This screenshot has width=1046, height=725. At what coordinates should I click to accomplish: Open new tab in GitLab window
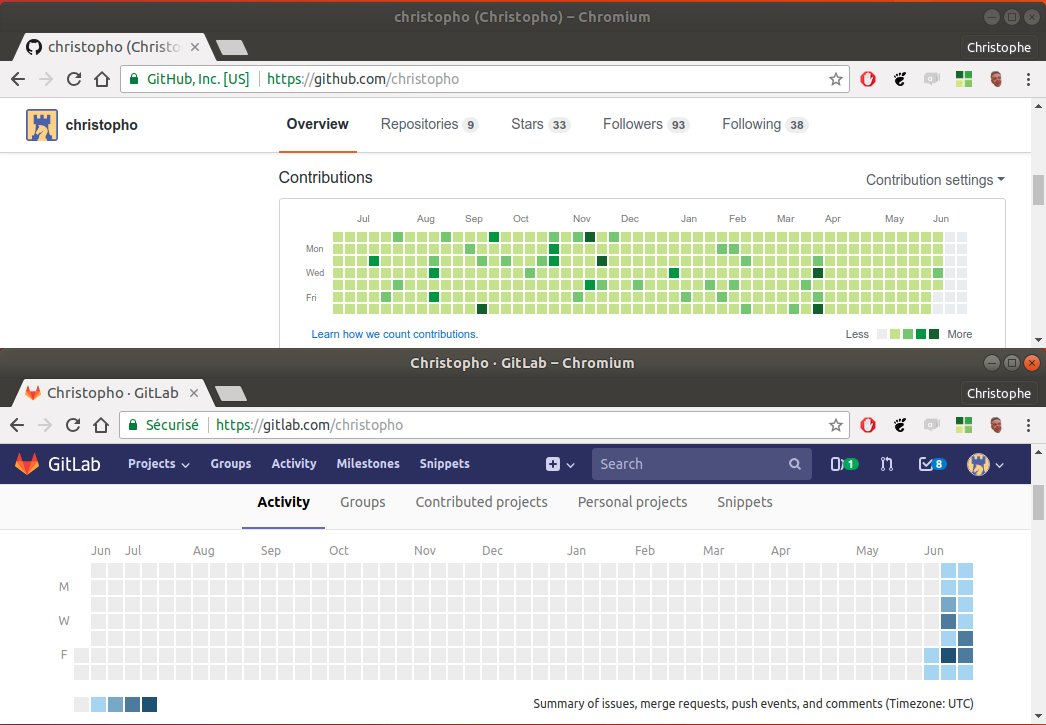click(231, 394)
